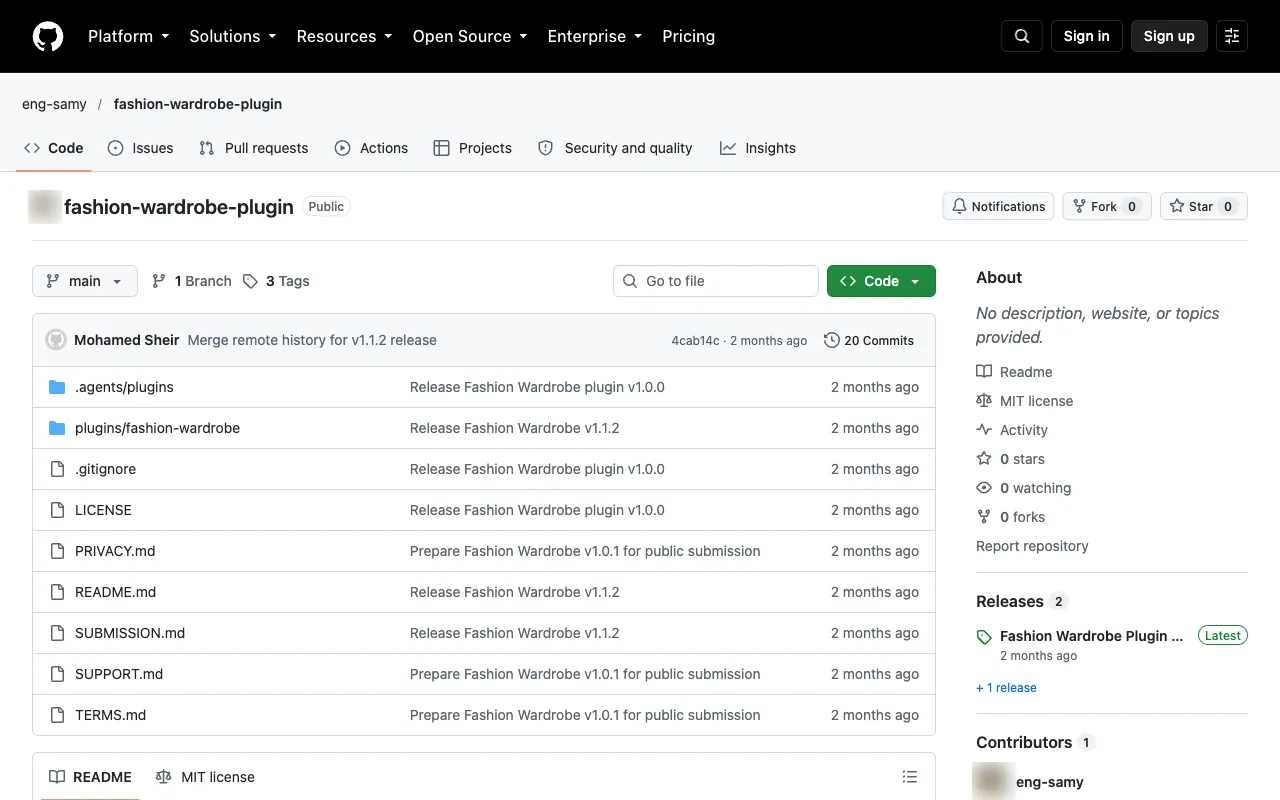Open the Actions tab

371,148
